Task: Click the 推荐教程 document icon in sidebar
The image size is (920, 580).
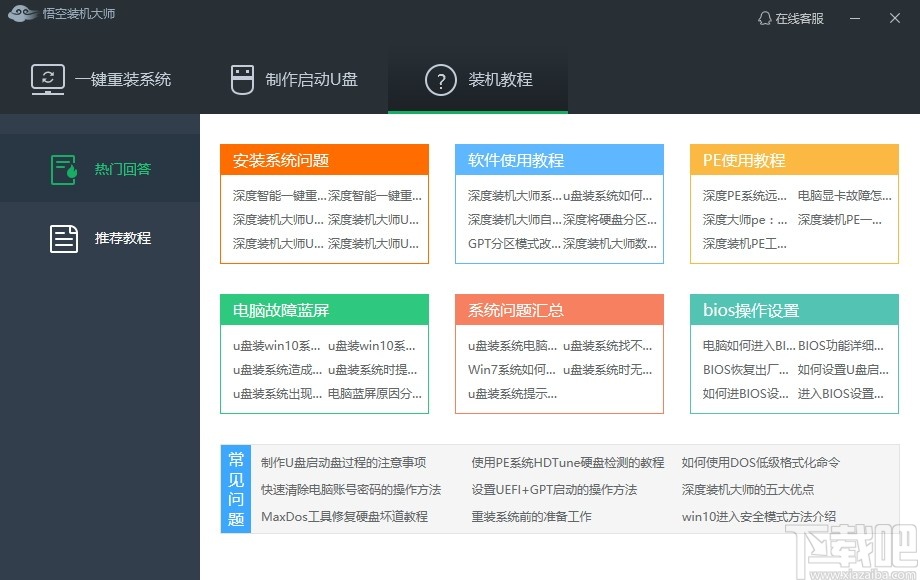Action: coord(62,238)
